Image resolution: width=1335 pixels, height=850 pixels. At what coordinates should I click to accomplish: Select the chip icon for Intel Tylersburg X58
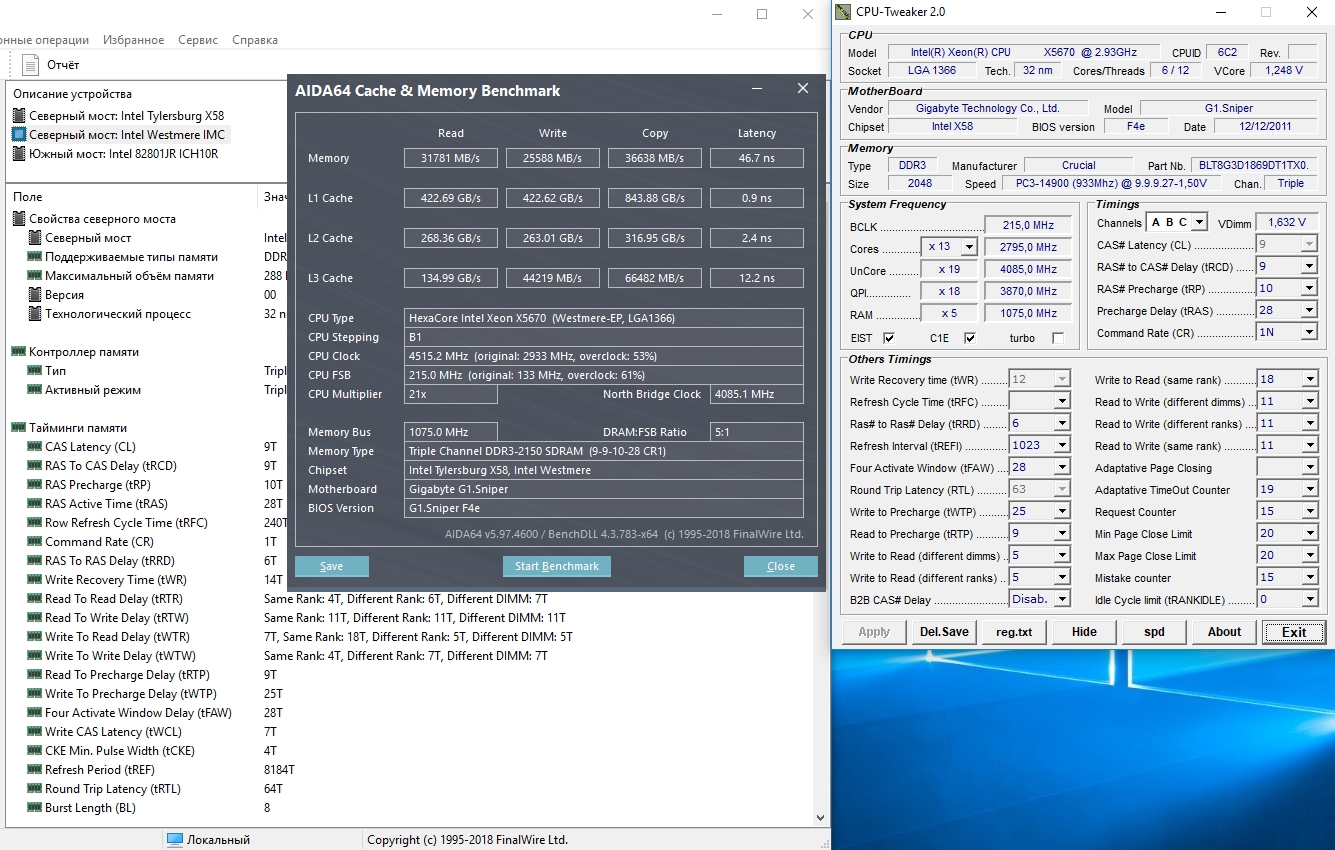coord(19,115)
